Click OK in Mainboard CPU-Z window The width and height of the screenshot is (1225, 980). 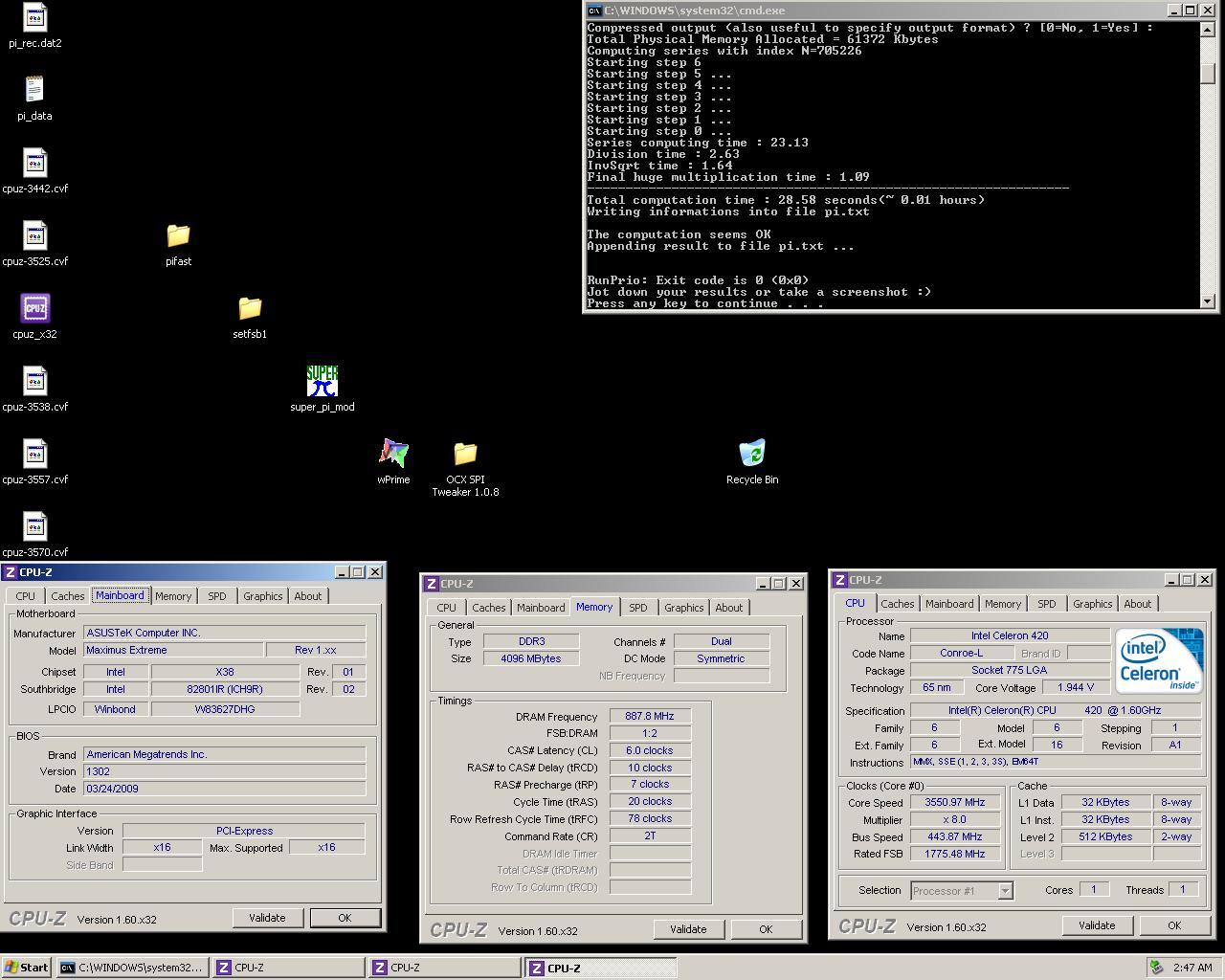pyautogui.click(x=345, y=918)
